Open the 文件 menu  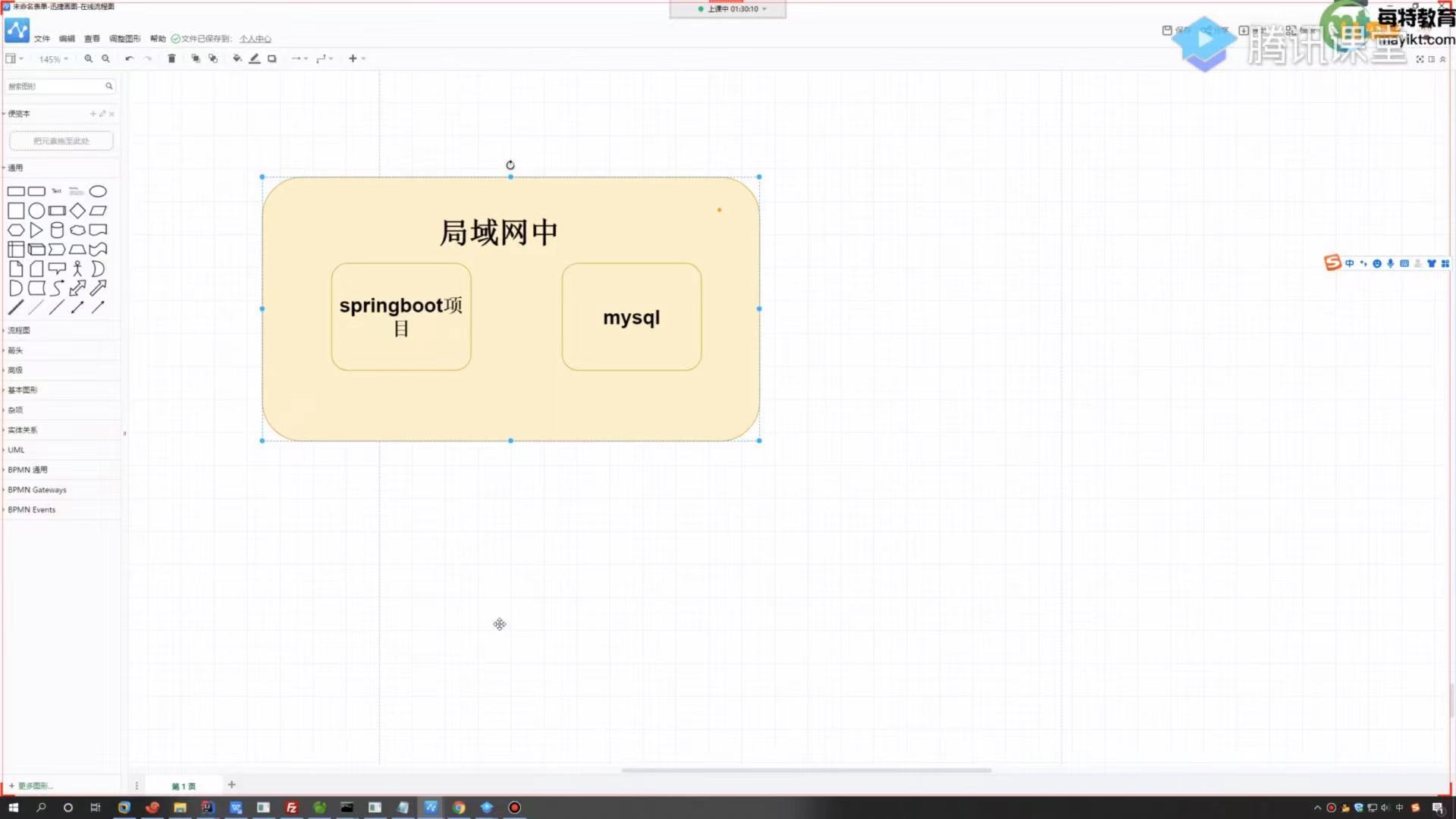(x=42, y=39)
